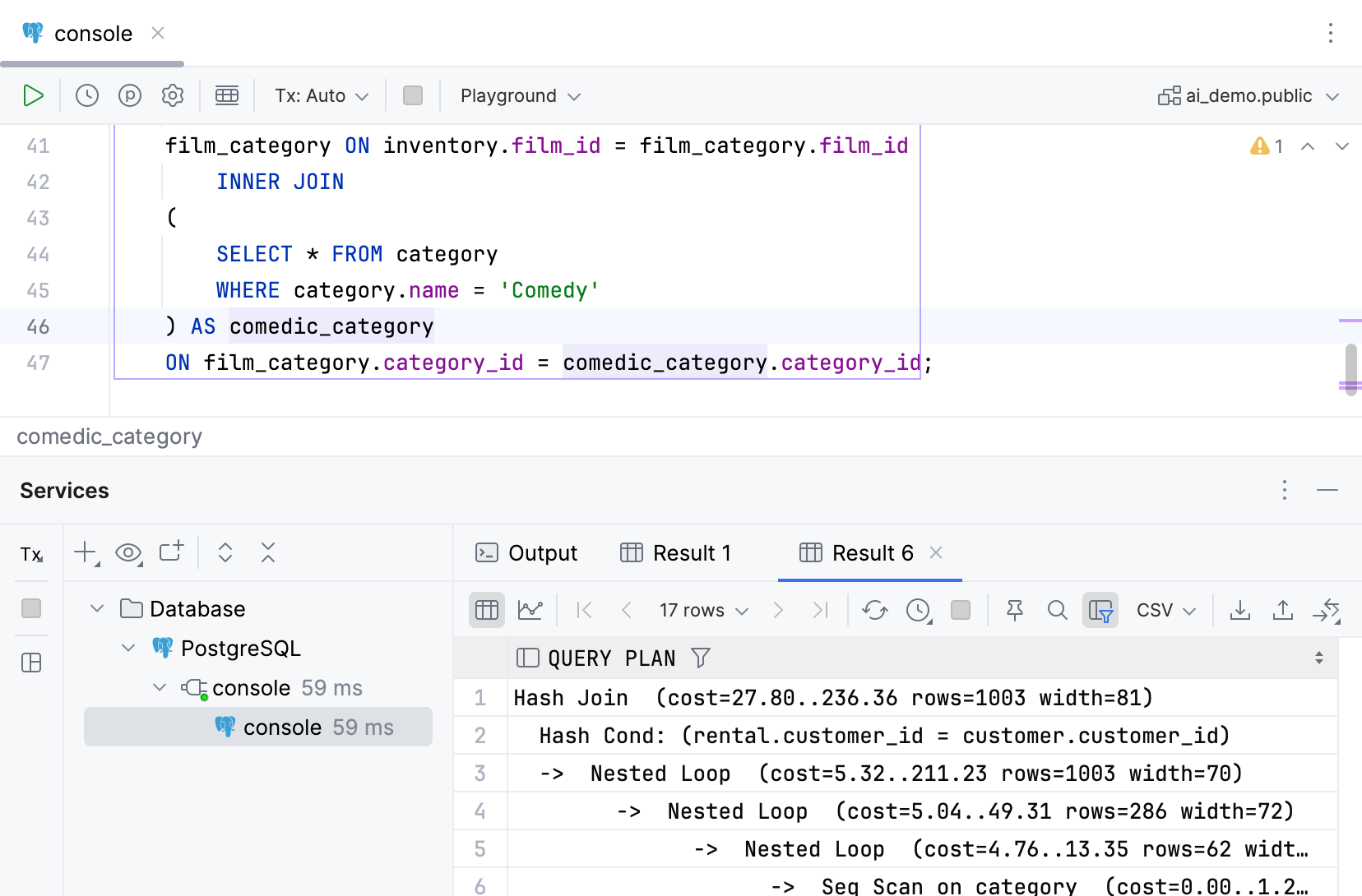1362x896 pixels.
Task: Open the search icon in results toolbar
Action: pyautogui.click(x=1058, y=610)
